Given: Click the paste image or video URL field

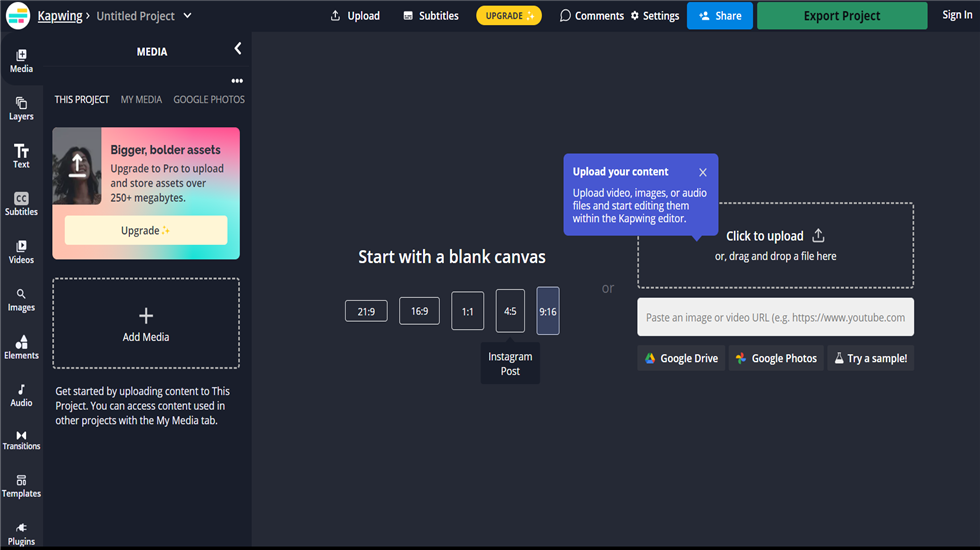Looking at the screenshot, I should coord(776,317).
